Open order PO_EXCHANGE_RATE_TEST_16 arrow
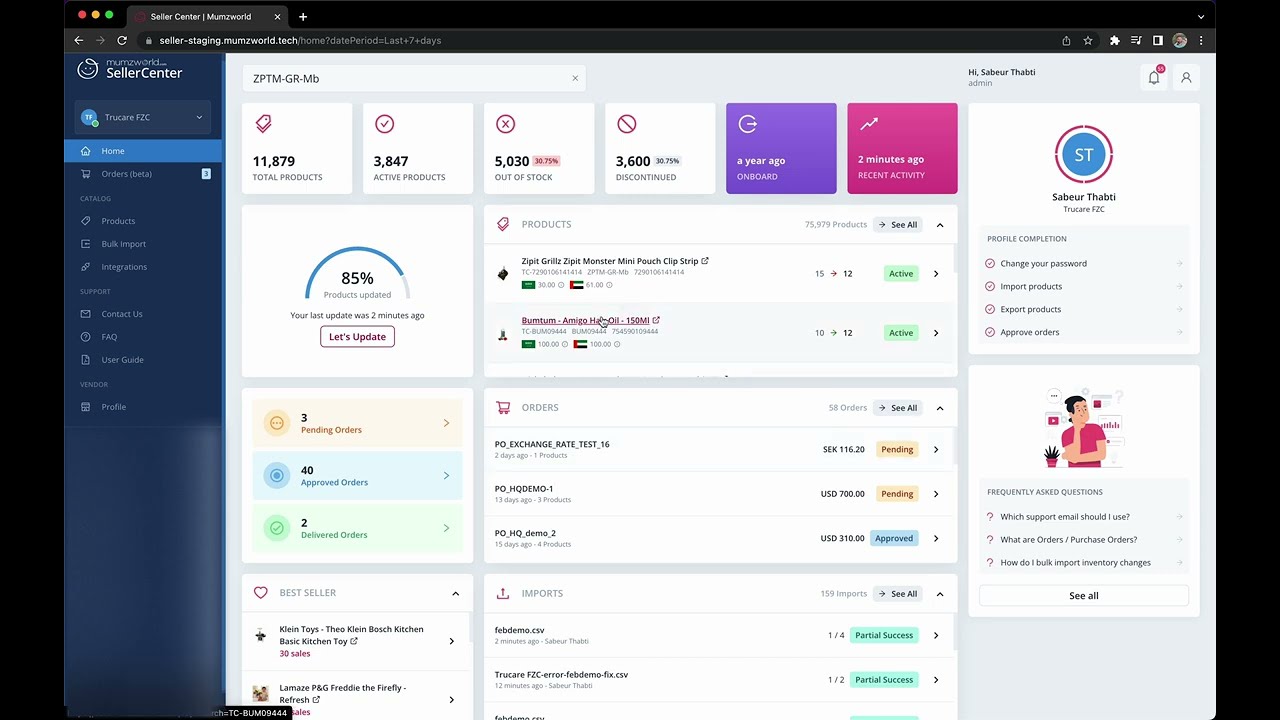 (936, 450)
